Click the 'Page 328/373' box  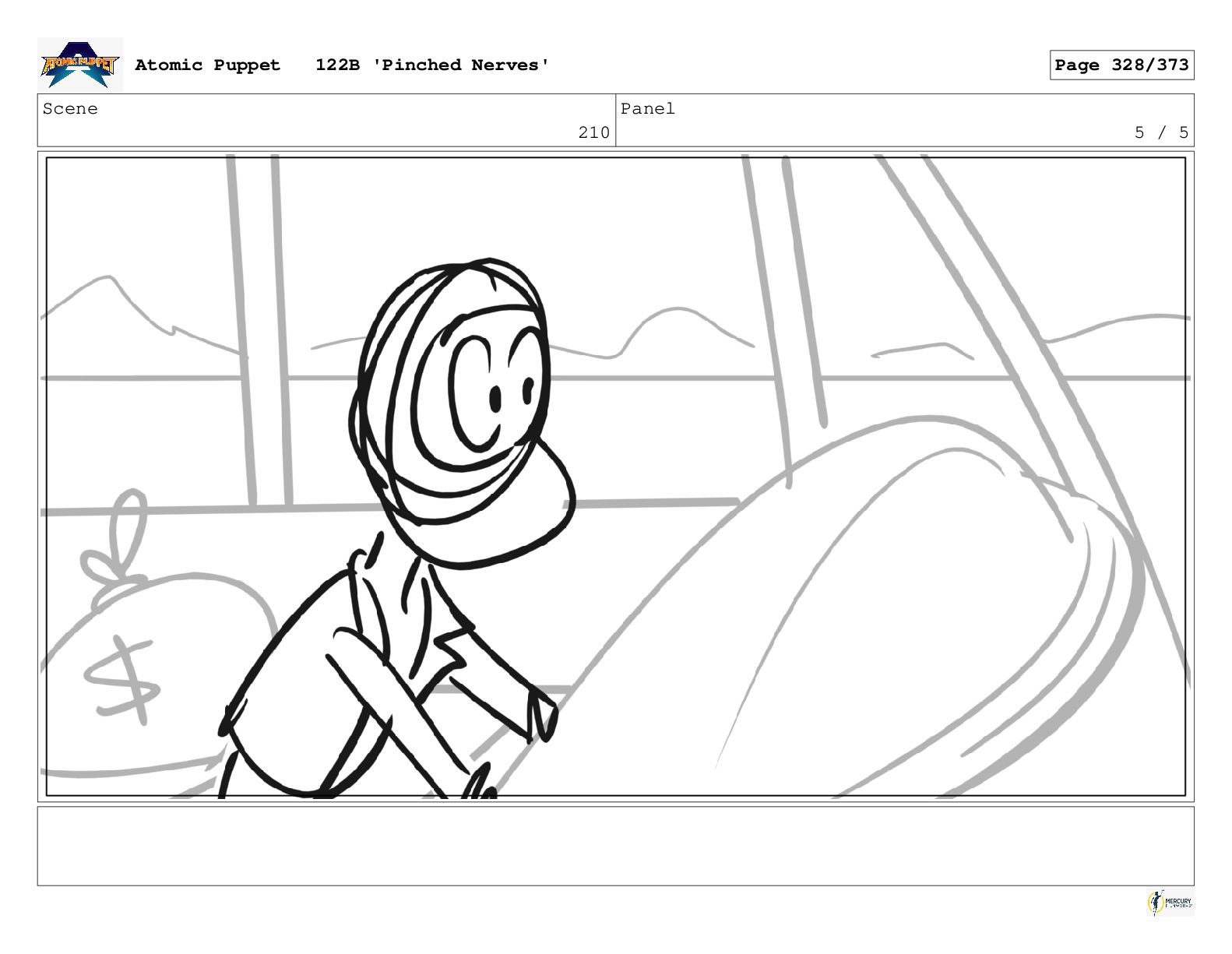pyautogui.click(x=1121, y=65)
